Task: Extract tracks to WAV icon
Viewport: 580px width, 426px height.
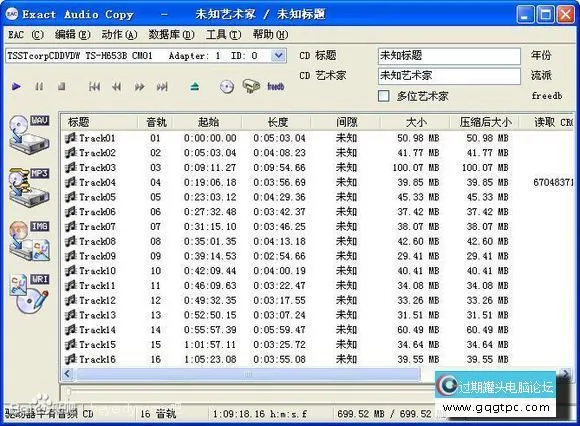Action: tap(29, 135)
